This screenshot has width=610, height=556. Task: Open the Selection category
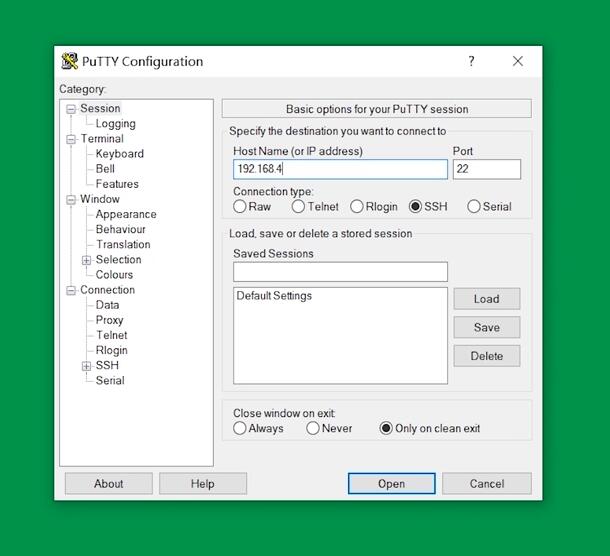119,259
